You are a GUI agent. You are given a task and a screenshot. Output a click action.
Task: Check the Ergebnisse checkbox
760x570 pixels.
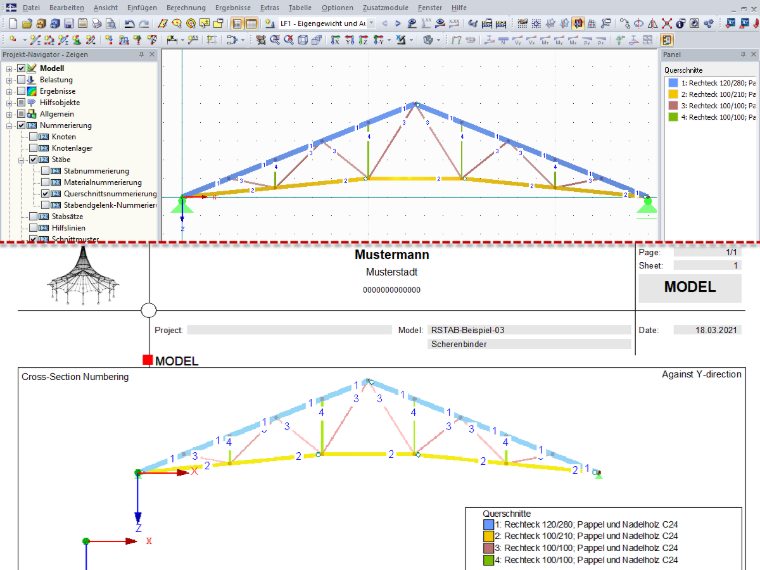[x=21, y=91]
